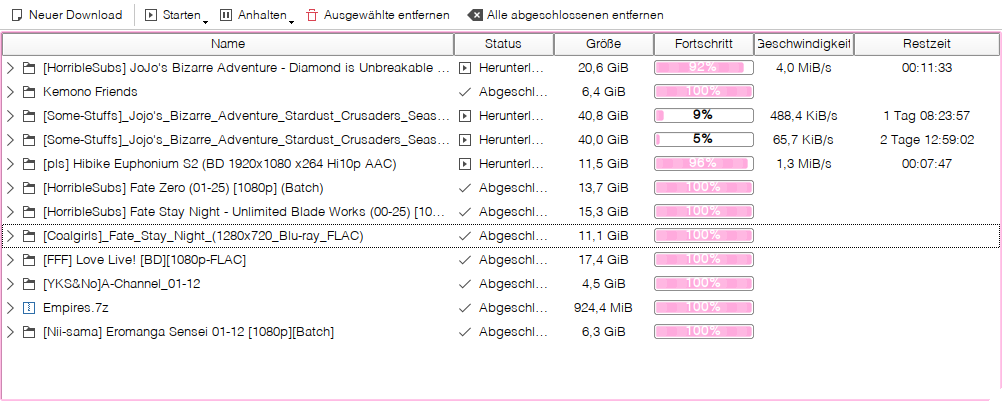Viewport: 1002px width, 401px height.
Task: Click the Alle abgeschlossenen entfernen button label
Action: 575,15
